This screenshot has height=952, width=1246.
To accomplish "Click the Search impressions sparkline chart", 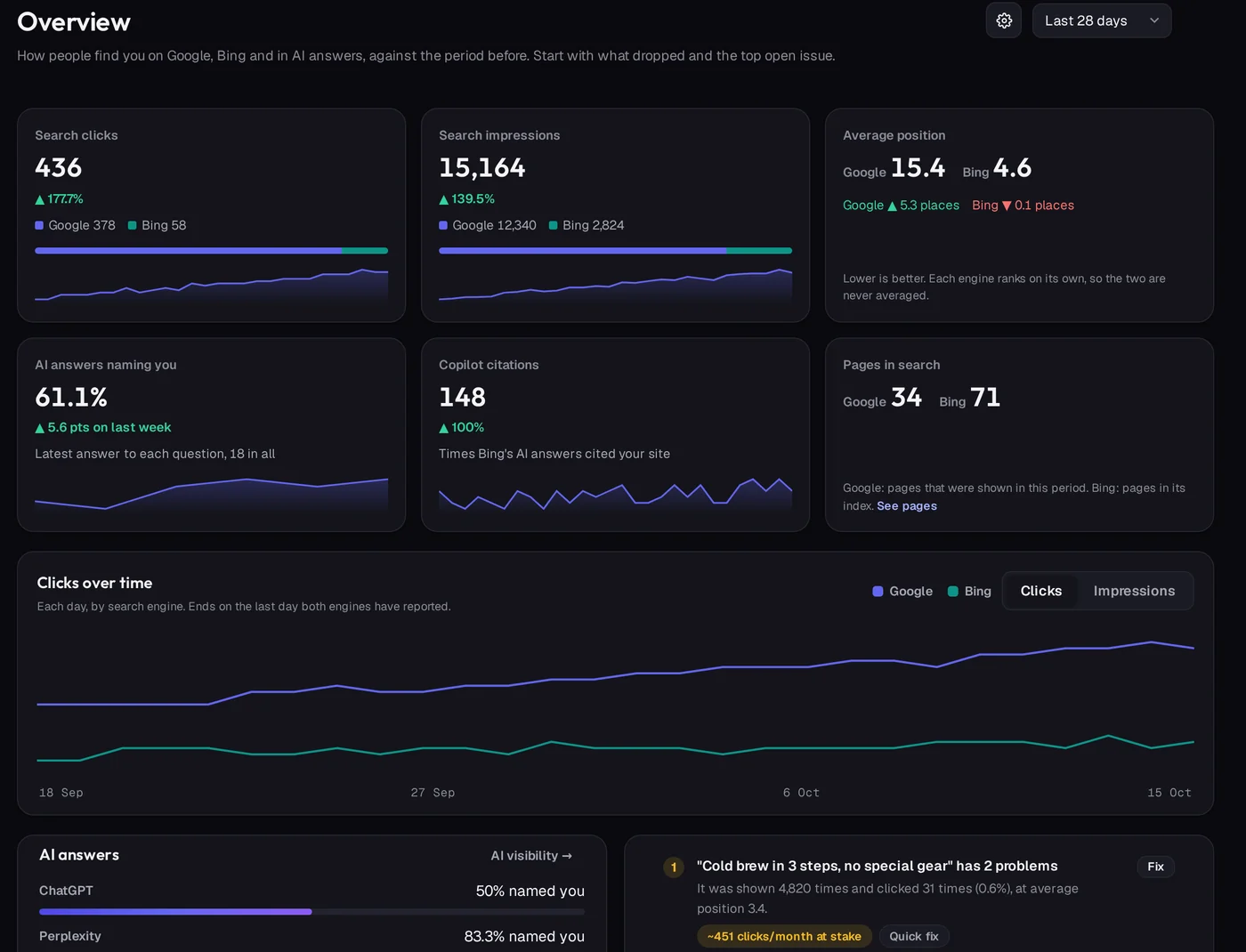I will [x=615, y=285].
